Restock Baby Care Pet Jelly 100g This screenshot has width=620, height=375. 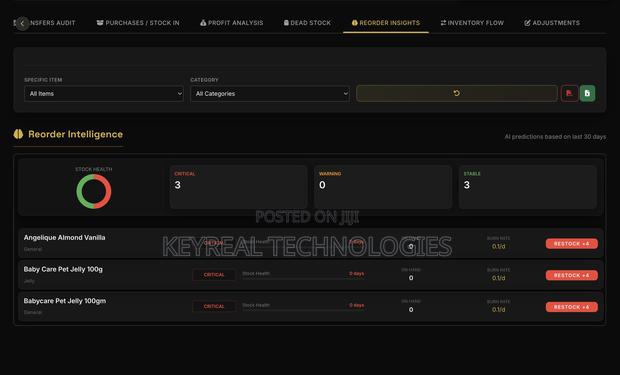(x=572, y=275)
